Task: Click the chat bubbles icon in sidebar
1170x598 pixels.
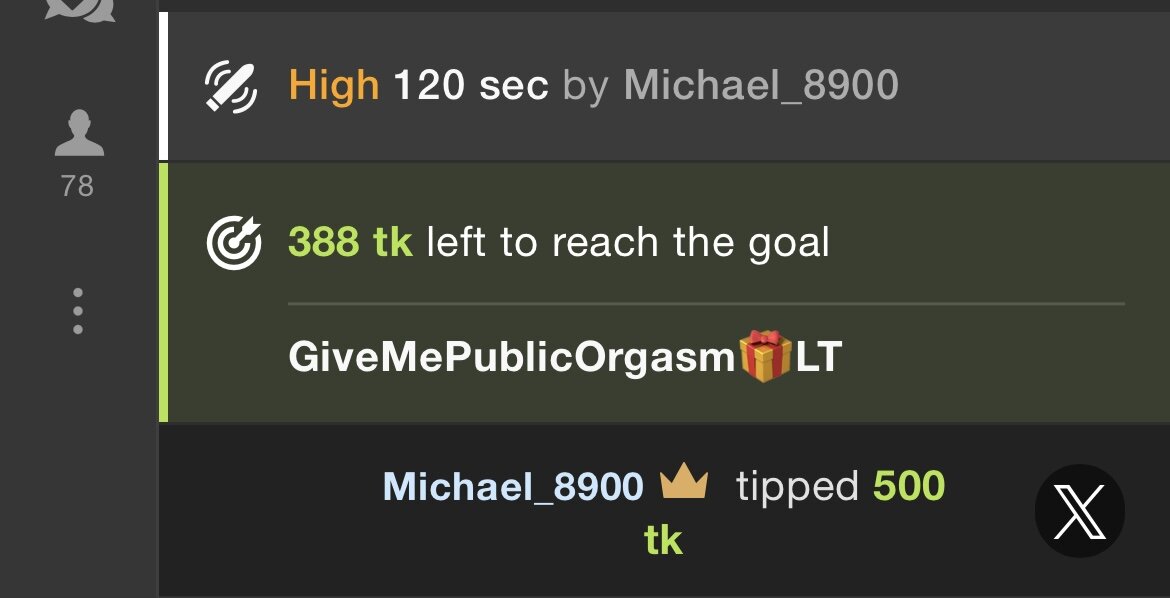Action: coord(78,9)
